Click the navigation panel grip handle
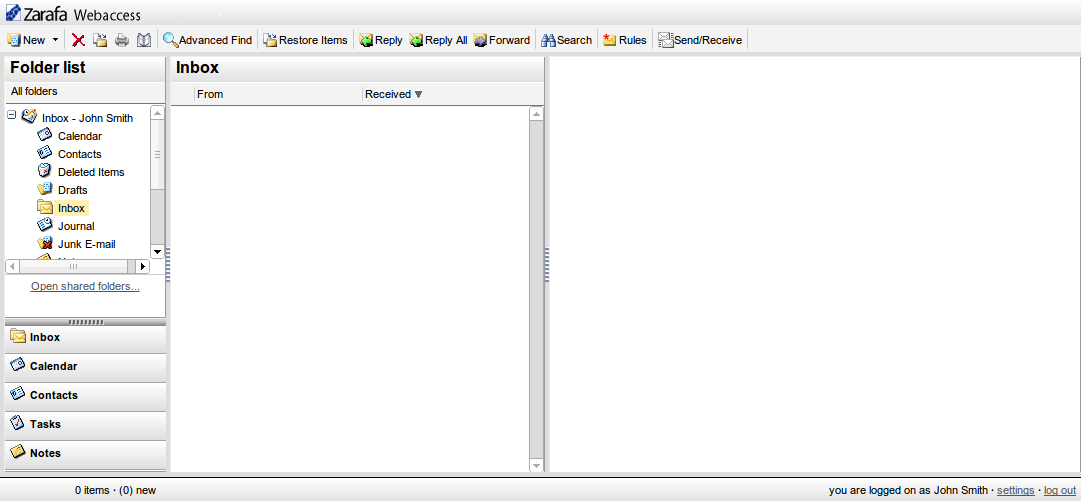This screenshot has height=501, width=1081. [x=85, y=322]
